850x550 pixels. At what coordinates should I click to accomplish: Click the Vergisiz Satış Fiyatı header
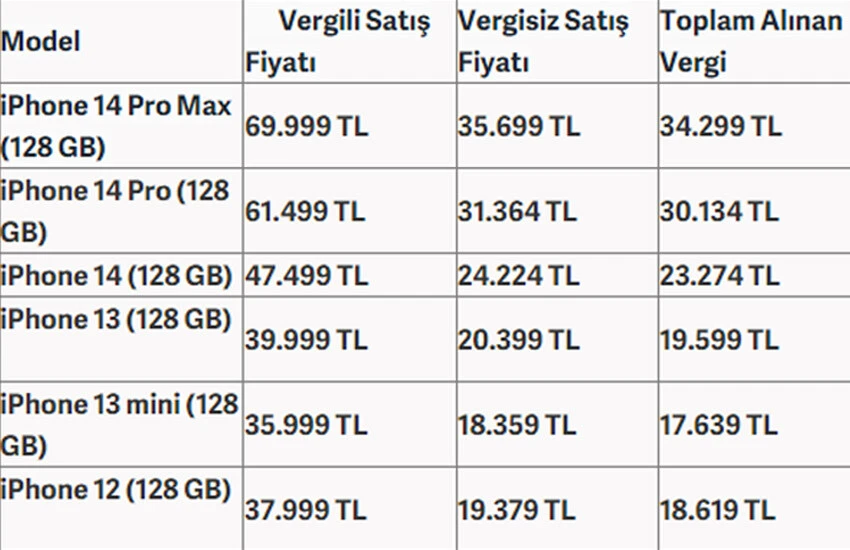click(x=543, y=42)
